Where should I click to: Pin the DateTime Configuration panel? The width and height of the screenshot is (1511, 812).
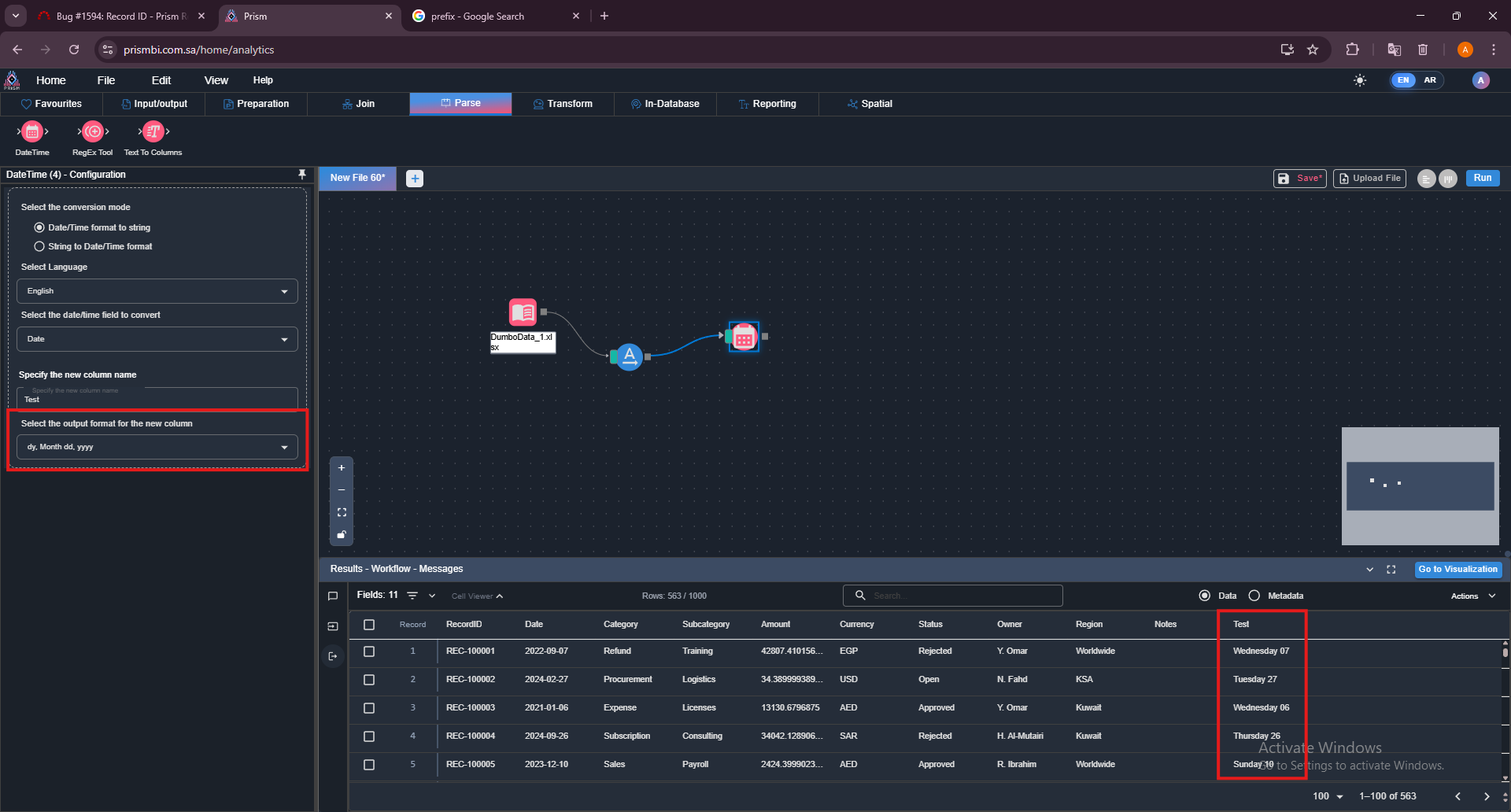(302, 175)
